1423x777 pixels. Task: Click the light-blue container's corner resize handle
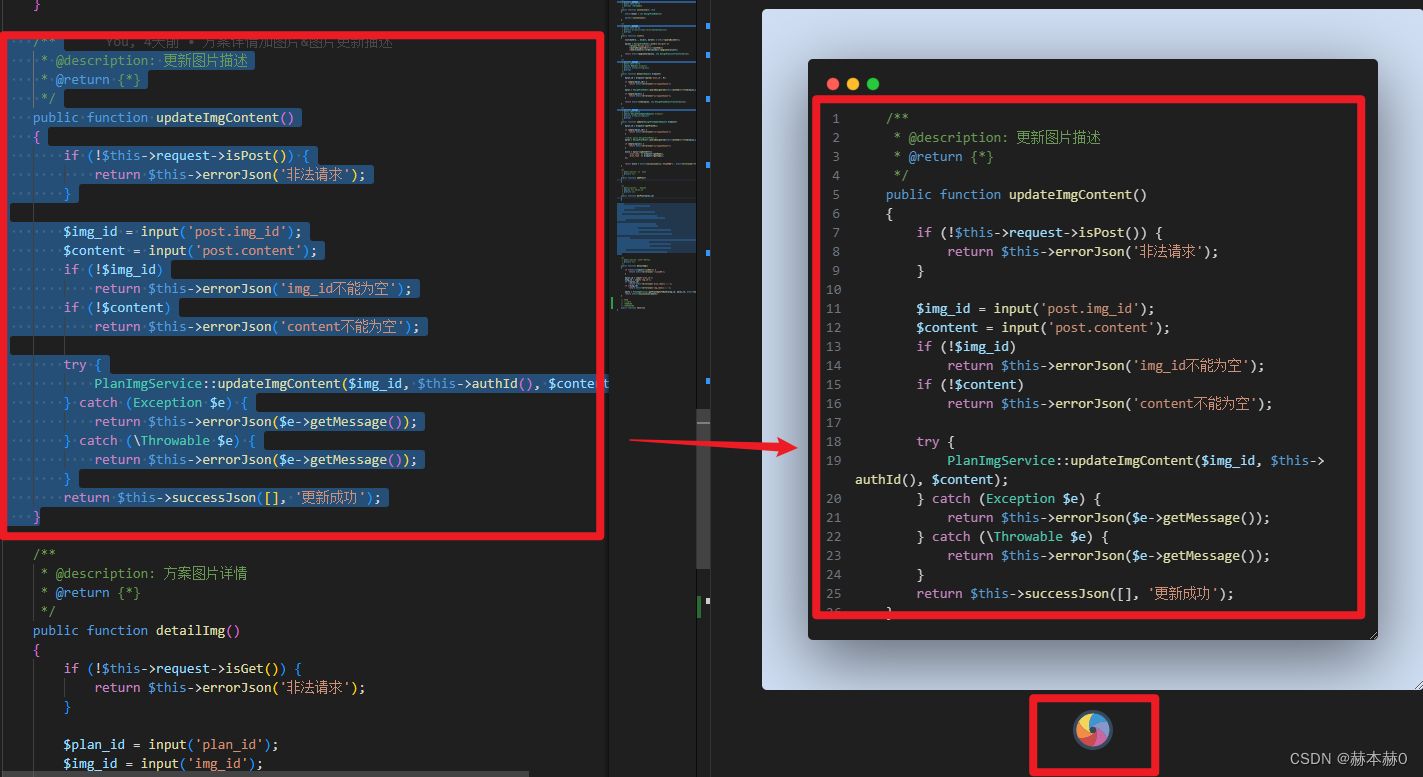(x=1417, y=684)
